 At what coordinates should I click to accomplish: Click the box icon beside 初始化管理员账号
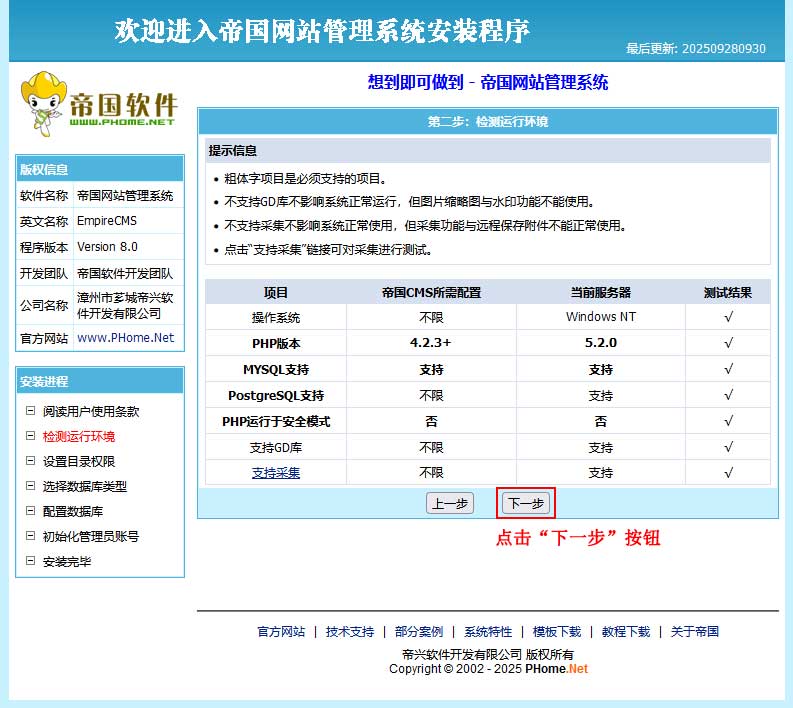click(31, 536)
